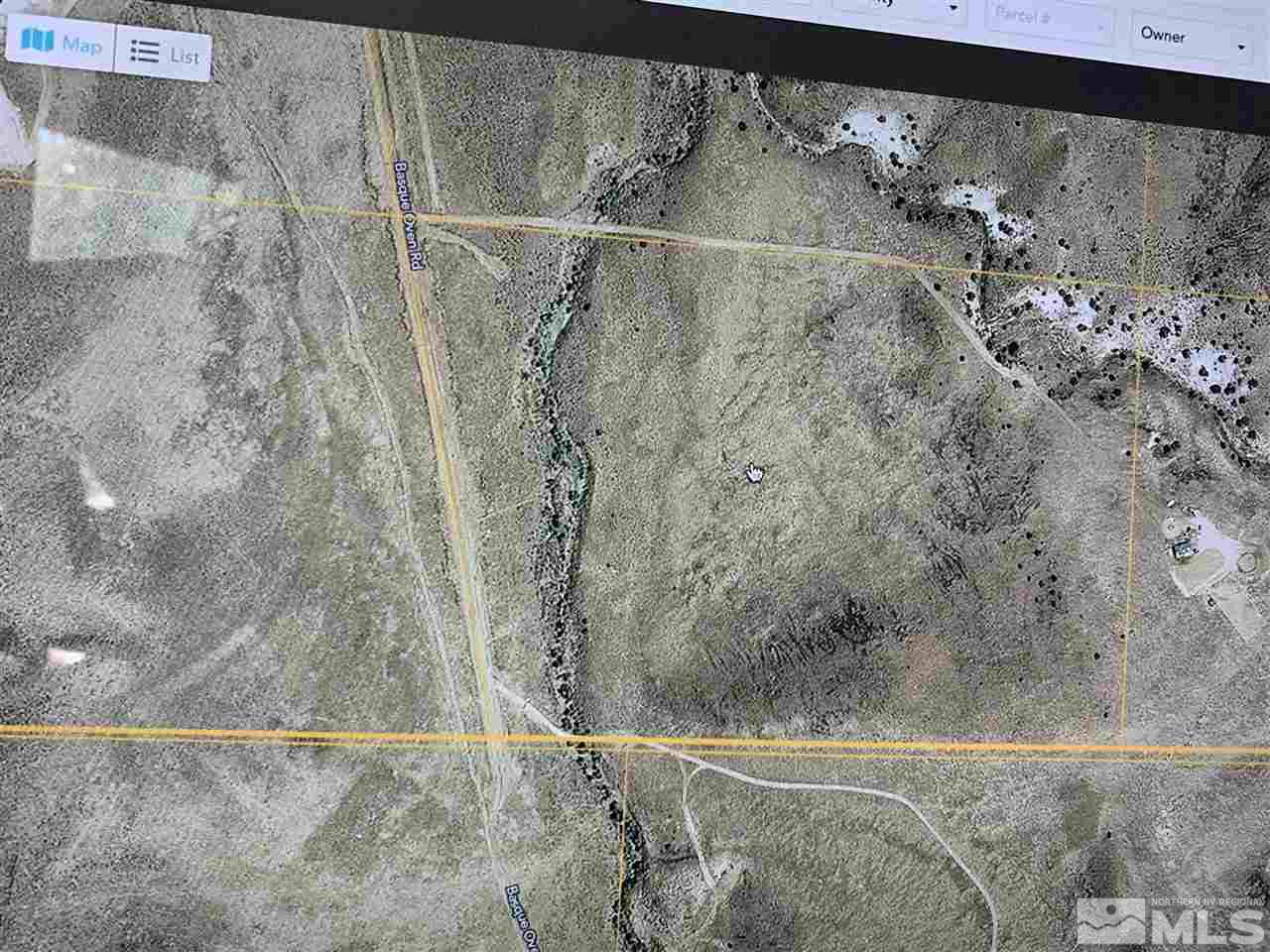
Task: Click the blue folded map icon
Action: pos(38,42)
